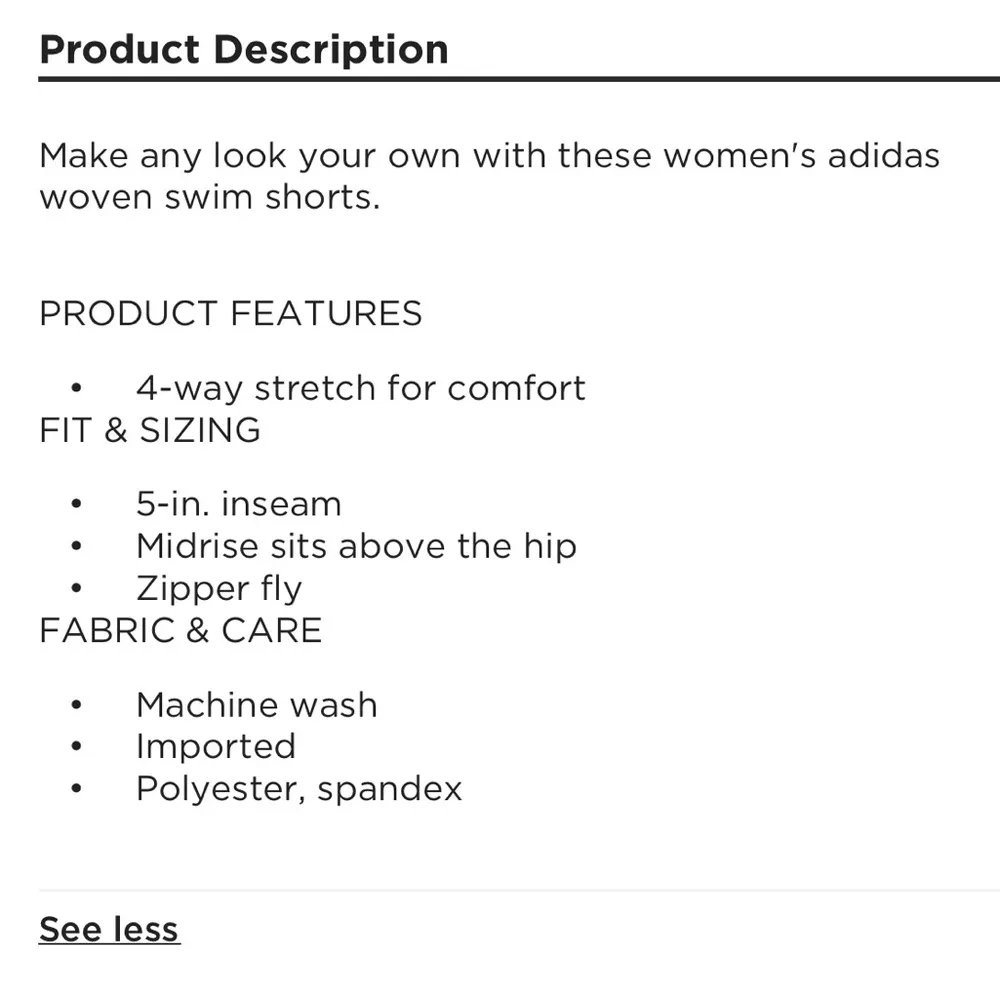Select the PRODUCT FEATURES section header
Image resolution: width=1000 pixels, height=1000 pixels.
point(230,313)
